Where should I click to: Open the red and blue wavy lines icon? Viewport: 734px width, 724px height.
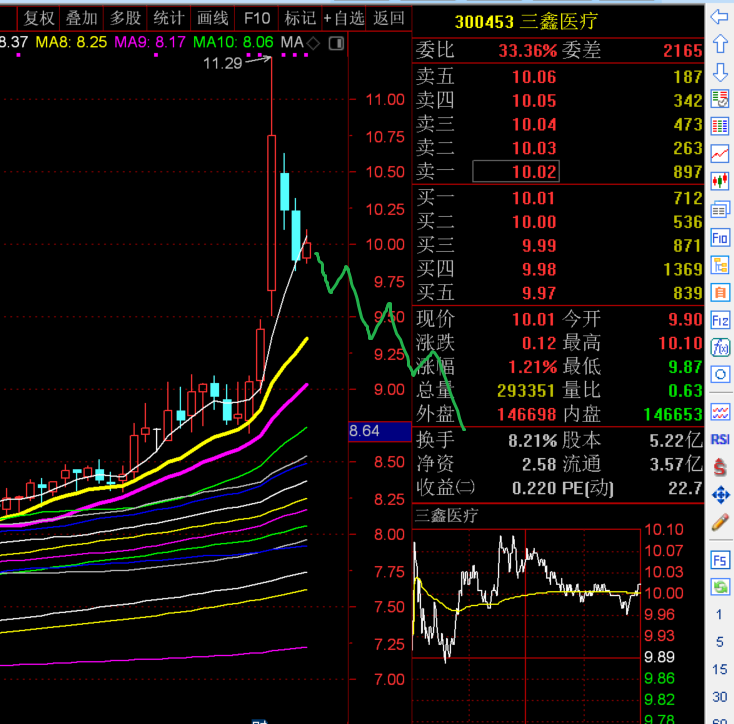[719, 412]
